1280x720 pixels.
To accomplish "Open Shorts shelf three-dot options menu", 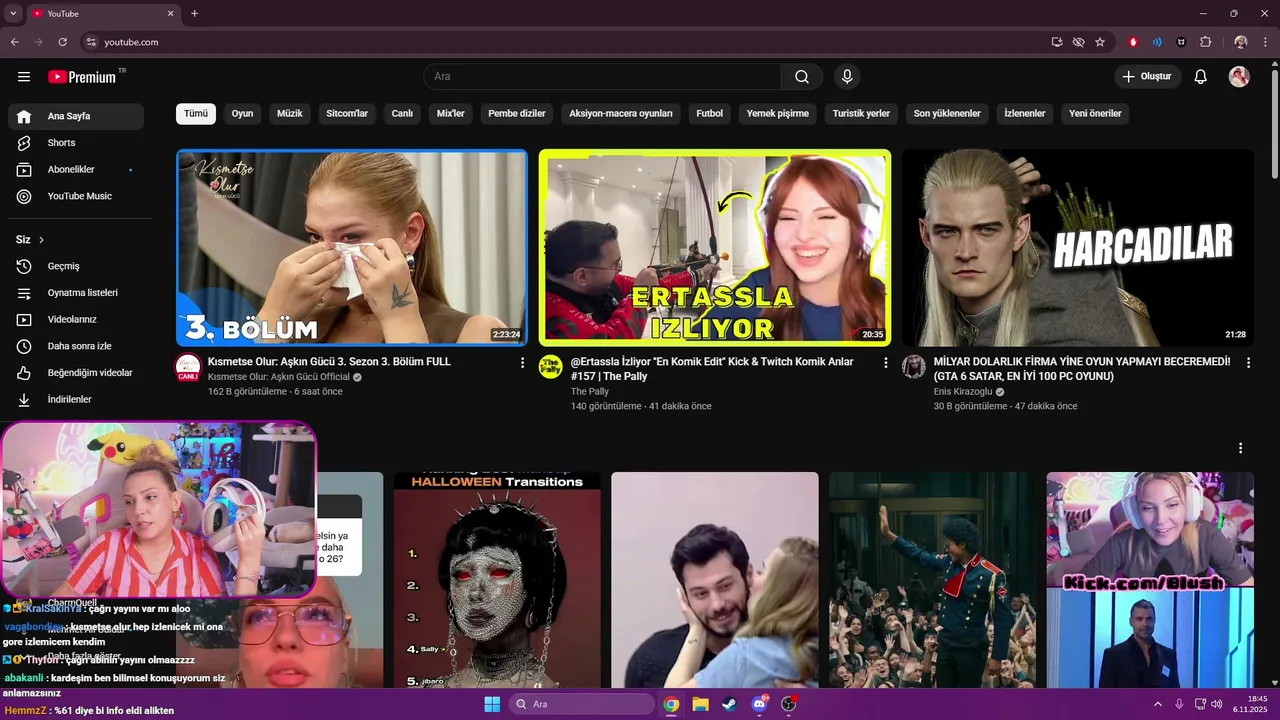I will tap(1240, 448).
